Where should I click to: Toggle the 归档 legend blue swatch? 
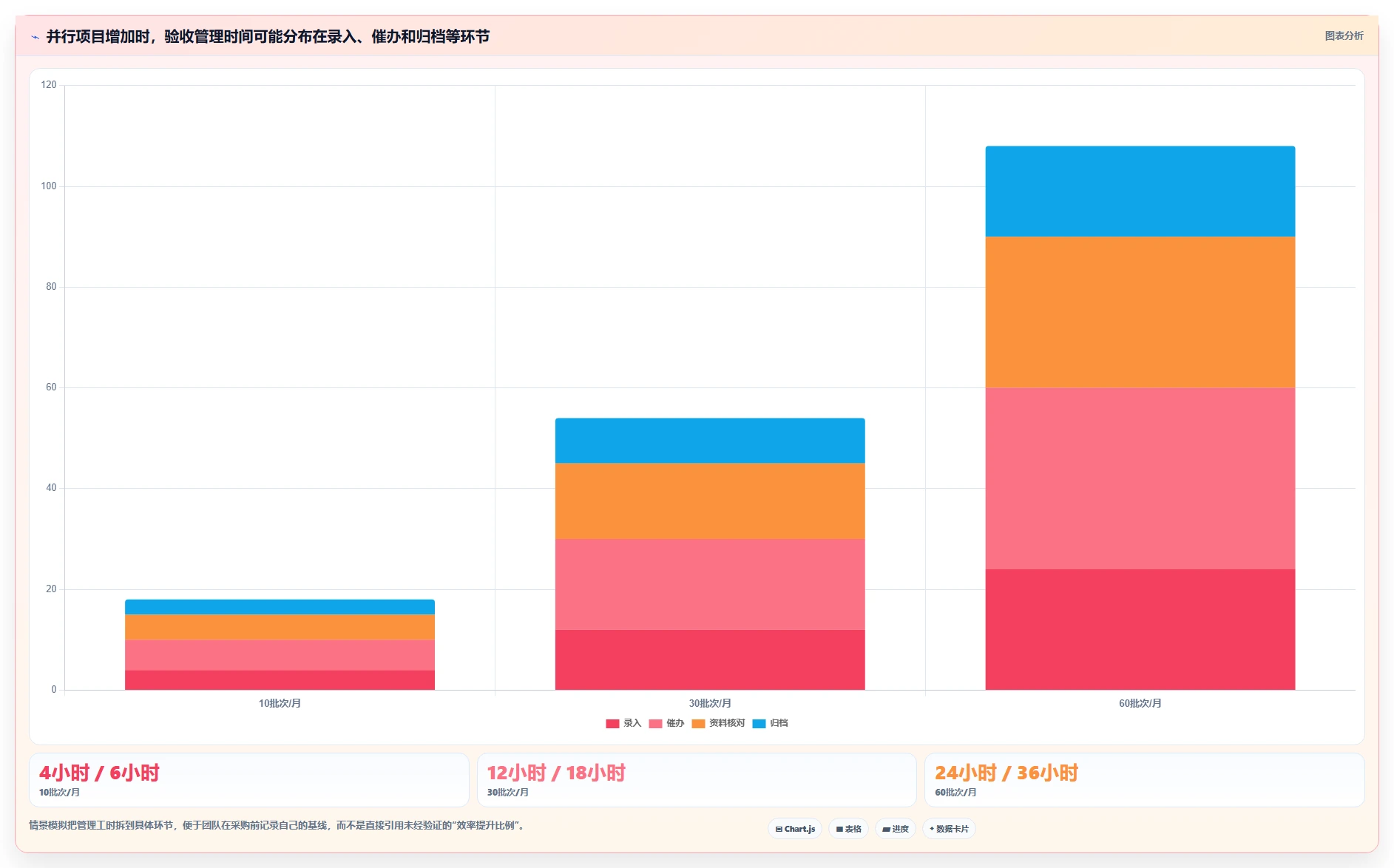click(759, 724)
